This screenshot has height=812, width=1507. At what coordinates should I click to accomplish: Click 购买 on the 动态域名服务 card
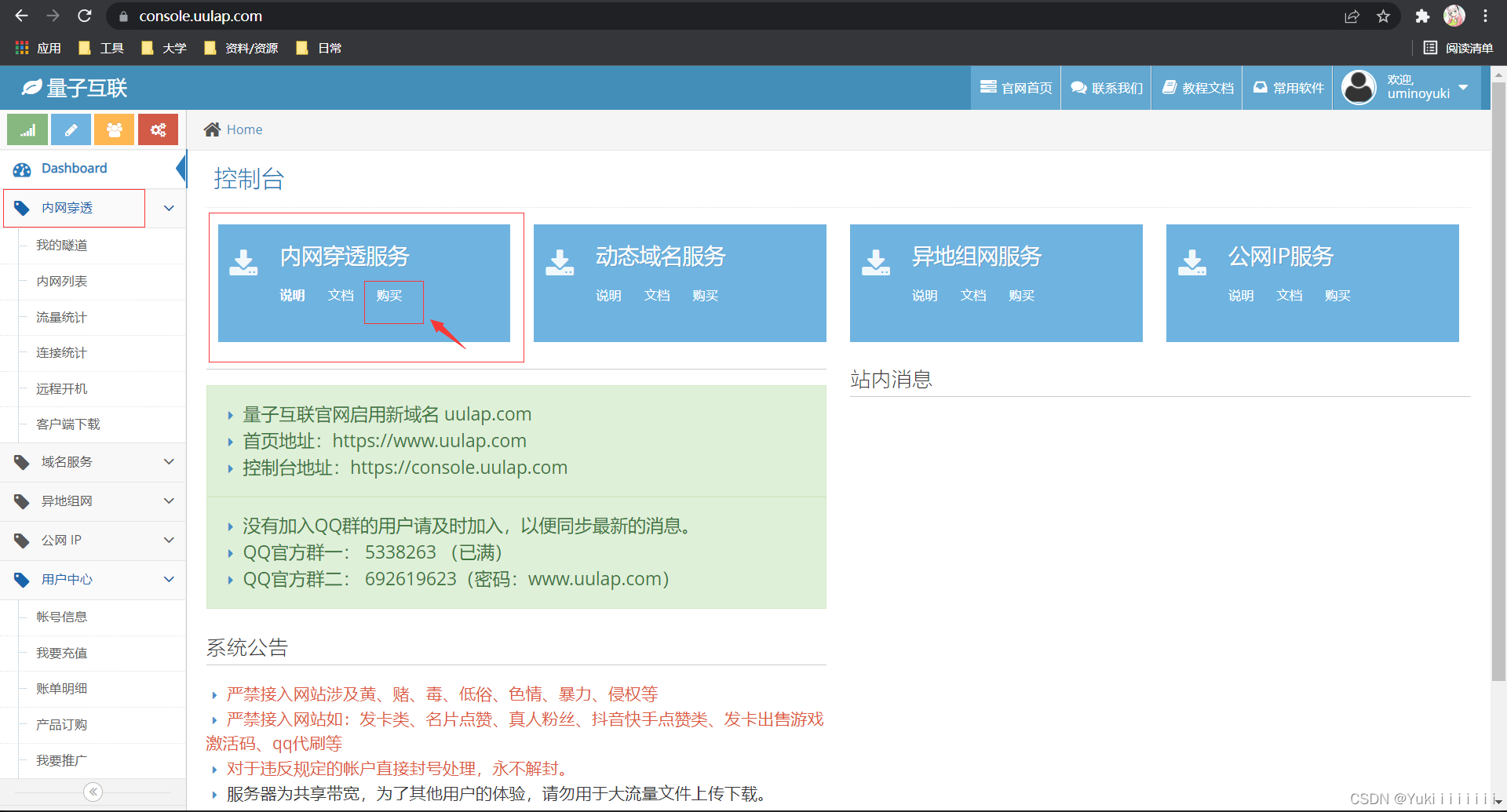coord(706,296)
